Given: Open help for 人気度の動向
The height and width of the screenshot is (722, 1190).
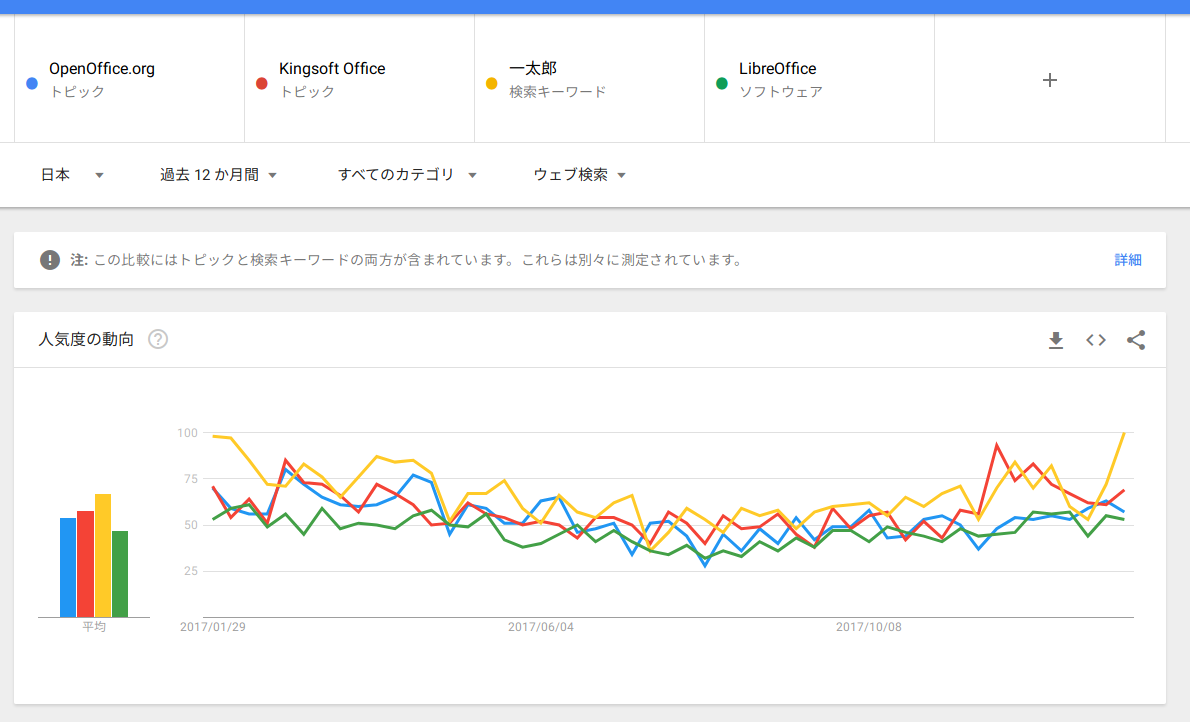Looking at the screenshot, I should pyautogui.click(x=158, y=339).
